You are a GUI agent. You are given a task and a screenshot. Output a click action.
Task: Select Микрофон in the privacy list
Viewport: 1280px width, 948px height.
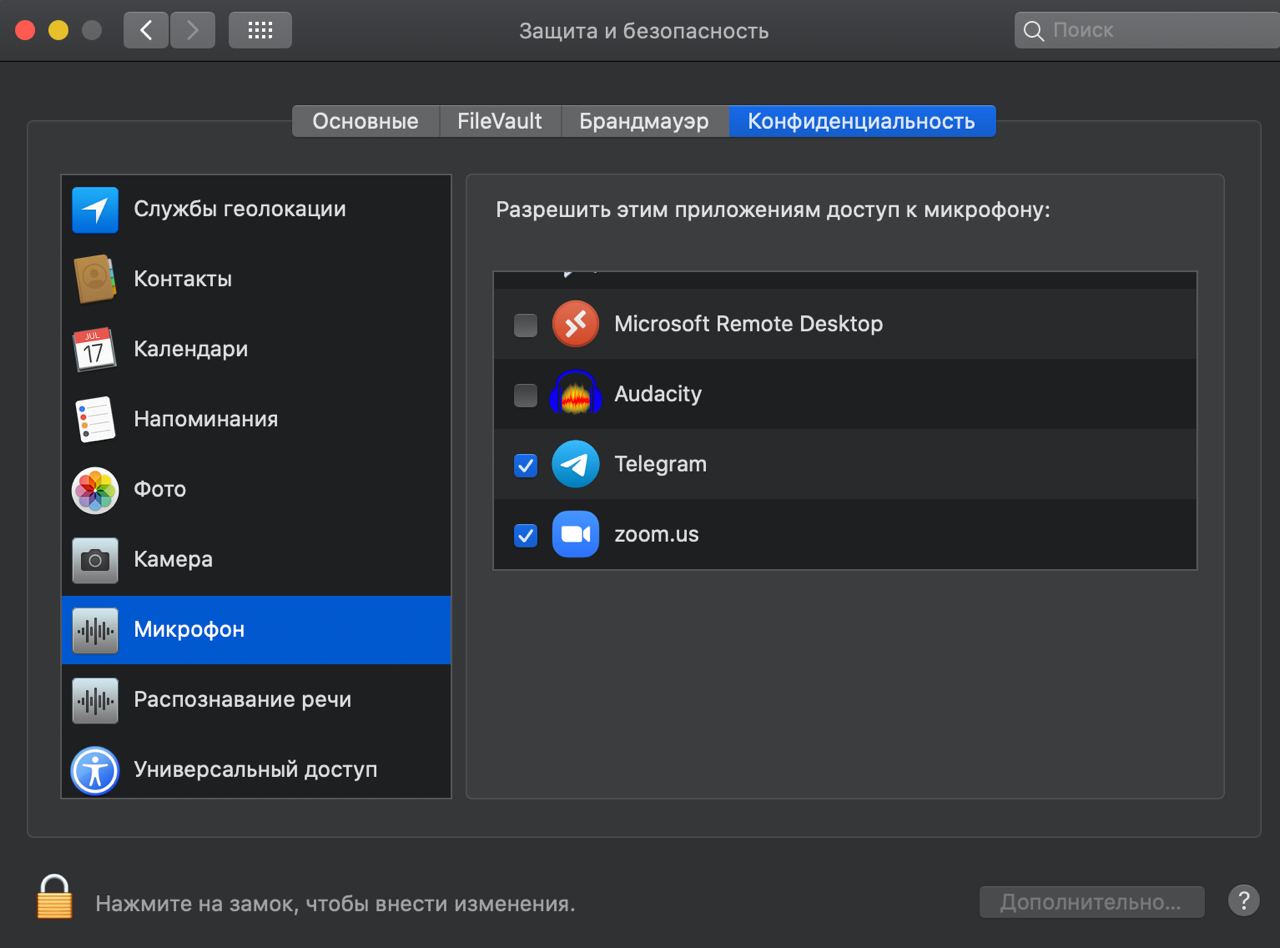click(x=256, y=630)
